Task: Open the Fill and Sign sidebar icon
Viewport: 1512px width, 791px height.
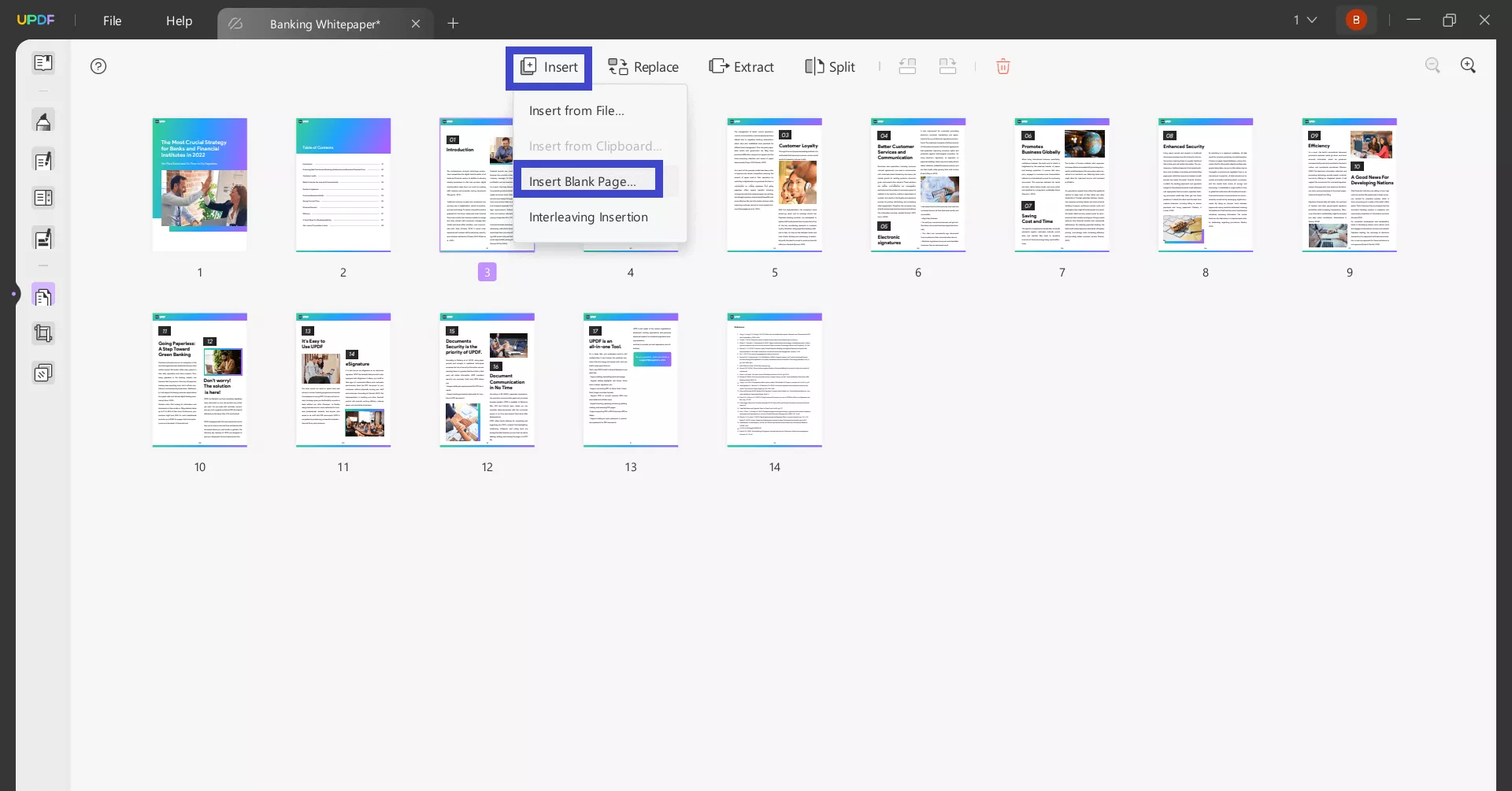Action: coord(43,239)
